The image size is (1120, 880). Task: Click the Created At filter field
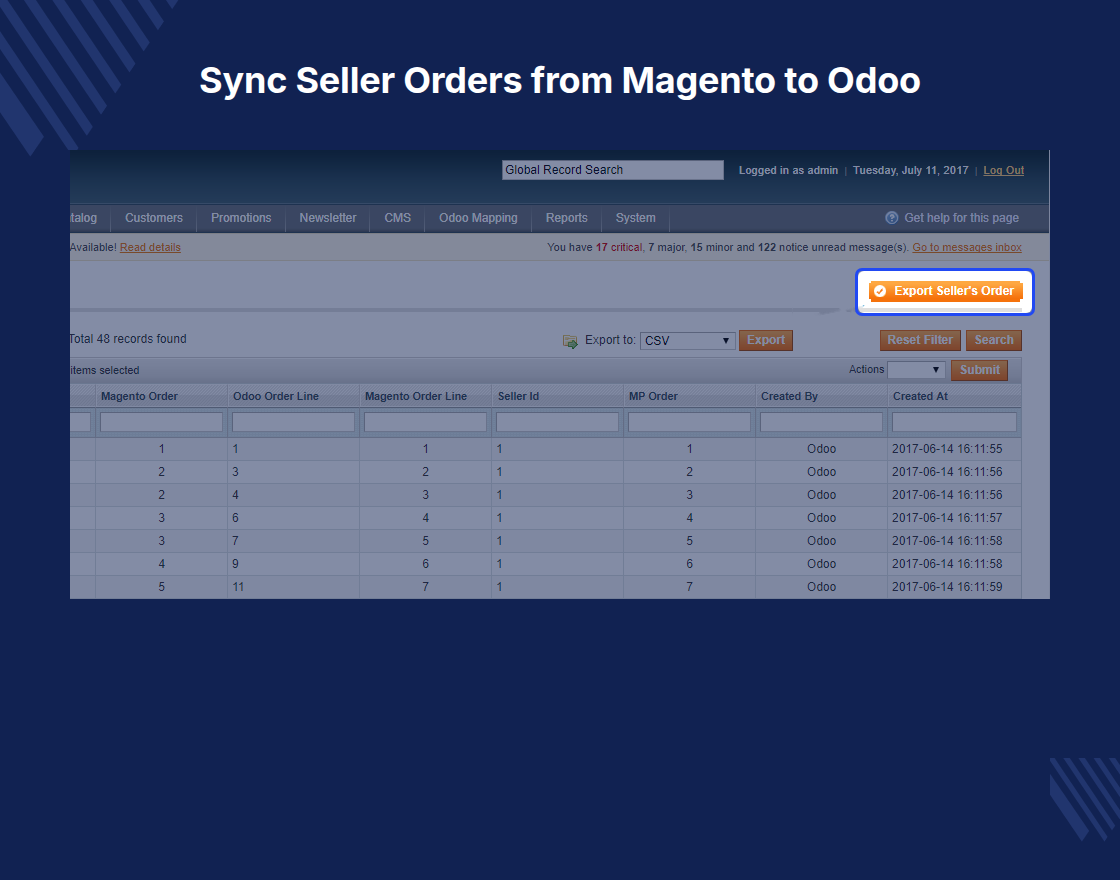pos(954,422)
